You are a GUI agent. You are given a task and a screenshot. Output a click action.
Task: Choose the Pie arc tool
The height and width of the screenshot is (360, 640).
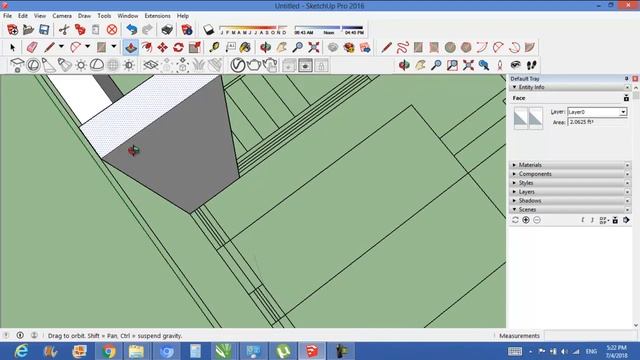(x=530, y=47)
